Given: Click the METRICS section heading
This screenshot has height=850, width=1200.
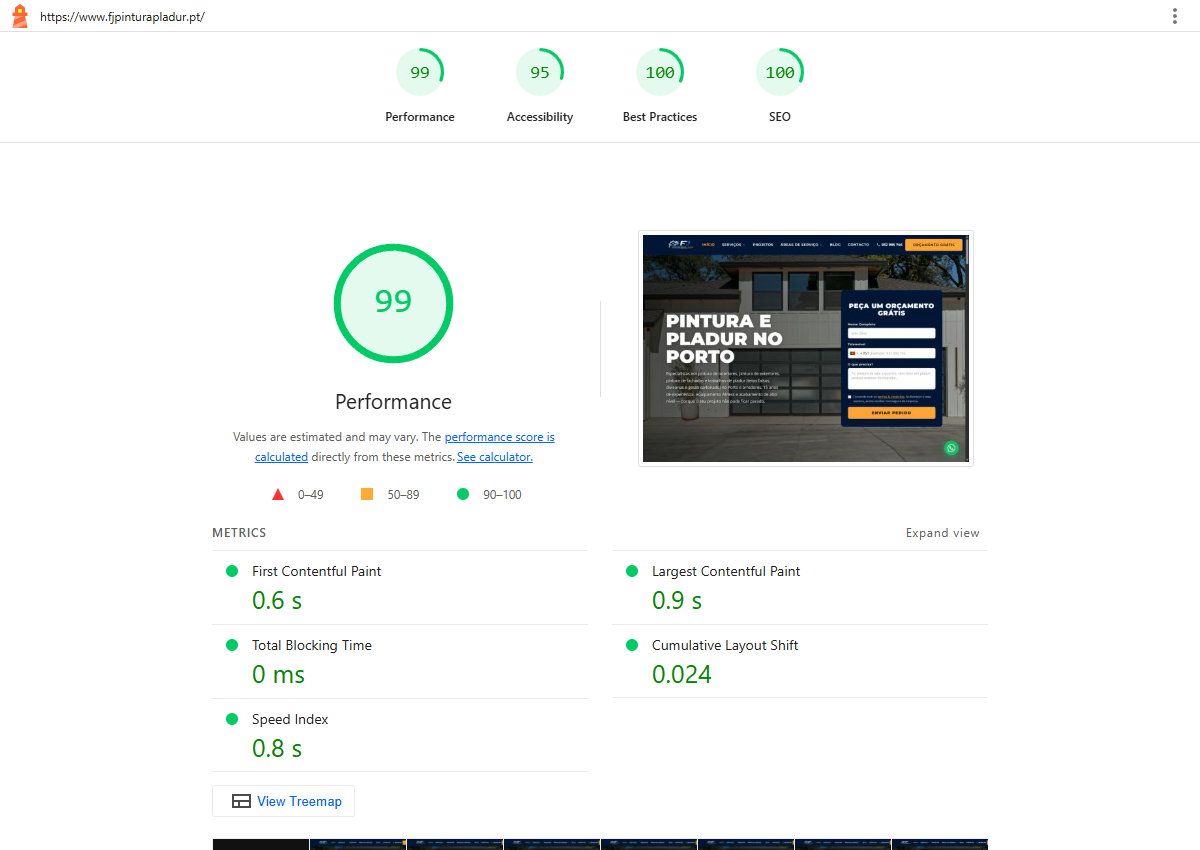Looking at the screenshot, I should 239,533.
